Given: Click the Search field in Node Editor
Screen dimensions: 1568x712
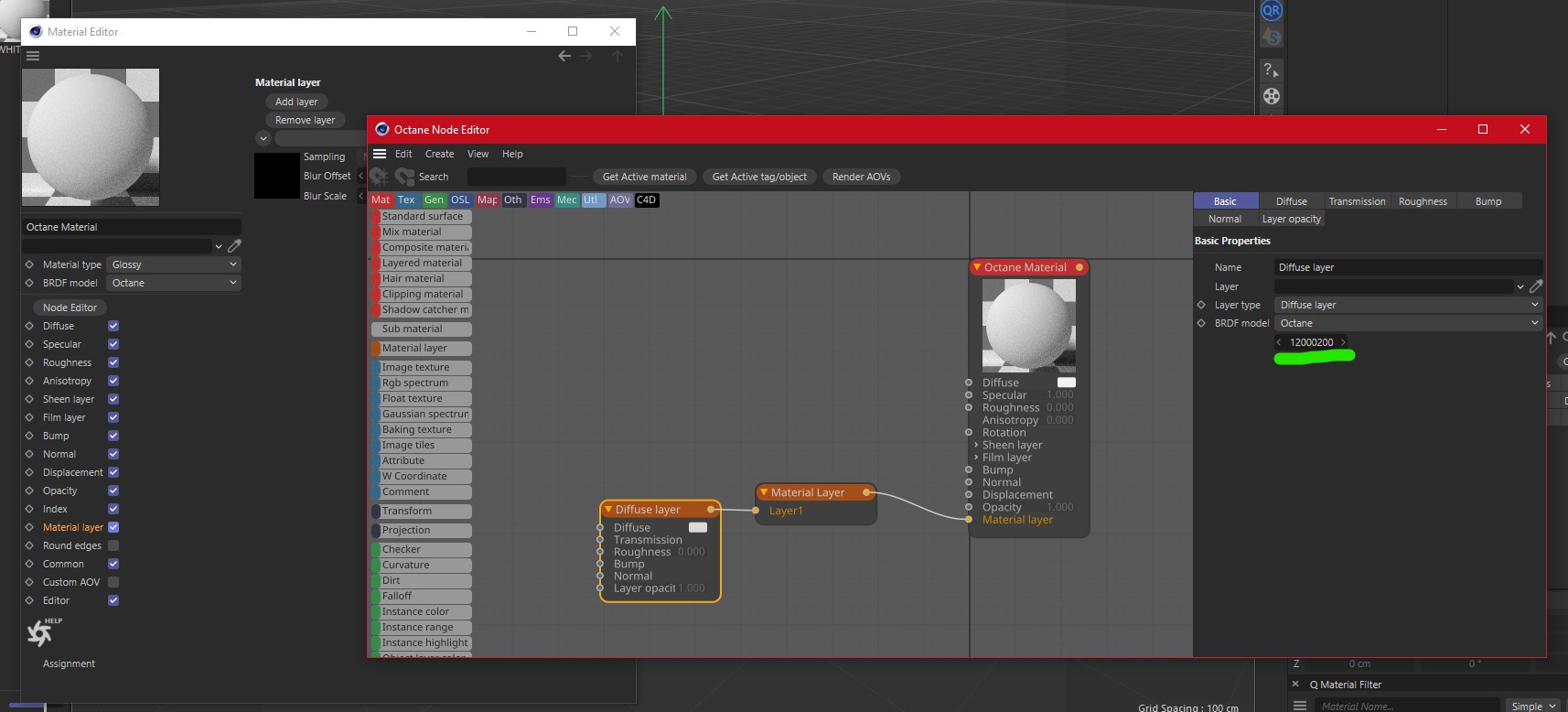Looking at the screenshot, I should point(517,177).
